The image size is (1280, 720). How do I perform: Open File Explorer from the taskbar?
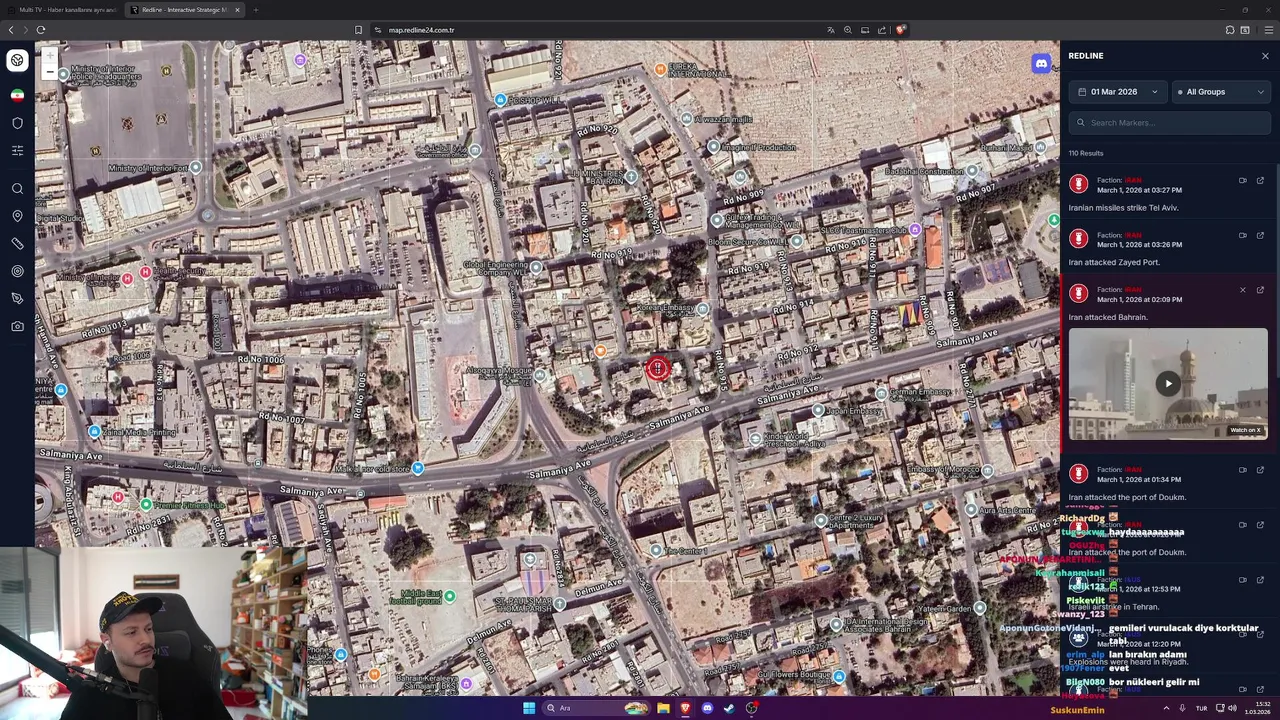(663, 708)
